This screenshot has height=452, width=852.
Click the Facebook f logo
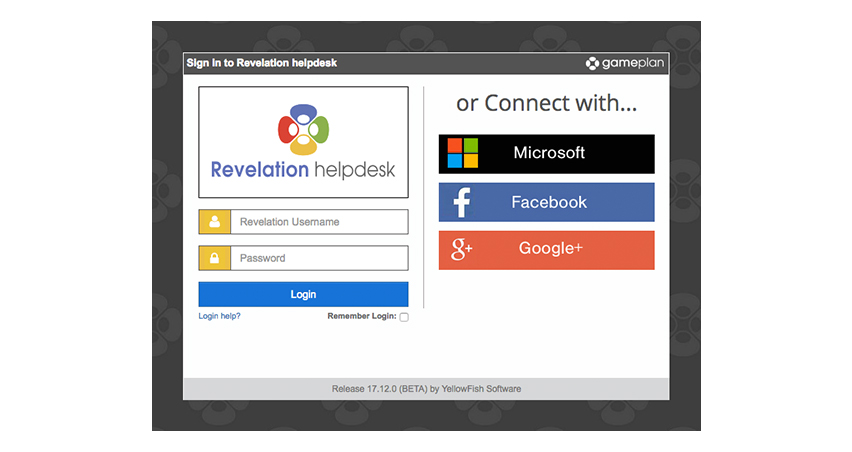(x=462, y=202)
